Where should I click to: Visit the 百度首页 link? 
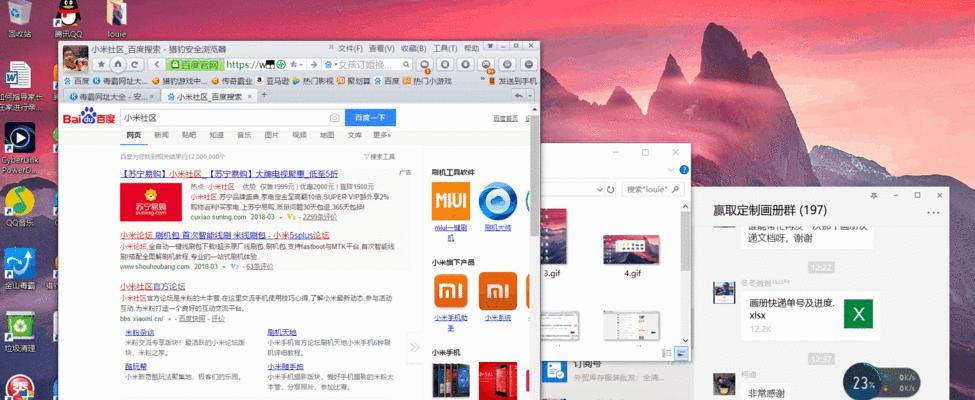pos(506,118)
